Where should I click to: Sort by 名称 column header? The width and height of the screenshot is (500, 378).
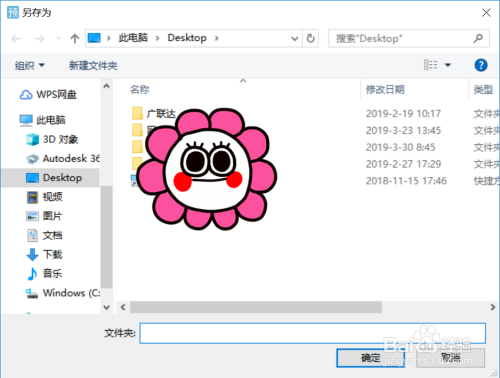tap(140, 89)
